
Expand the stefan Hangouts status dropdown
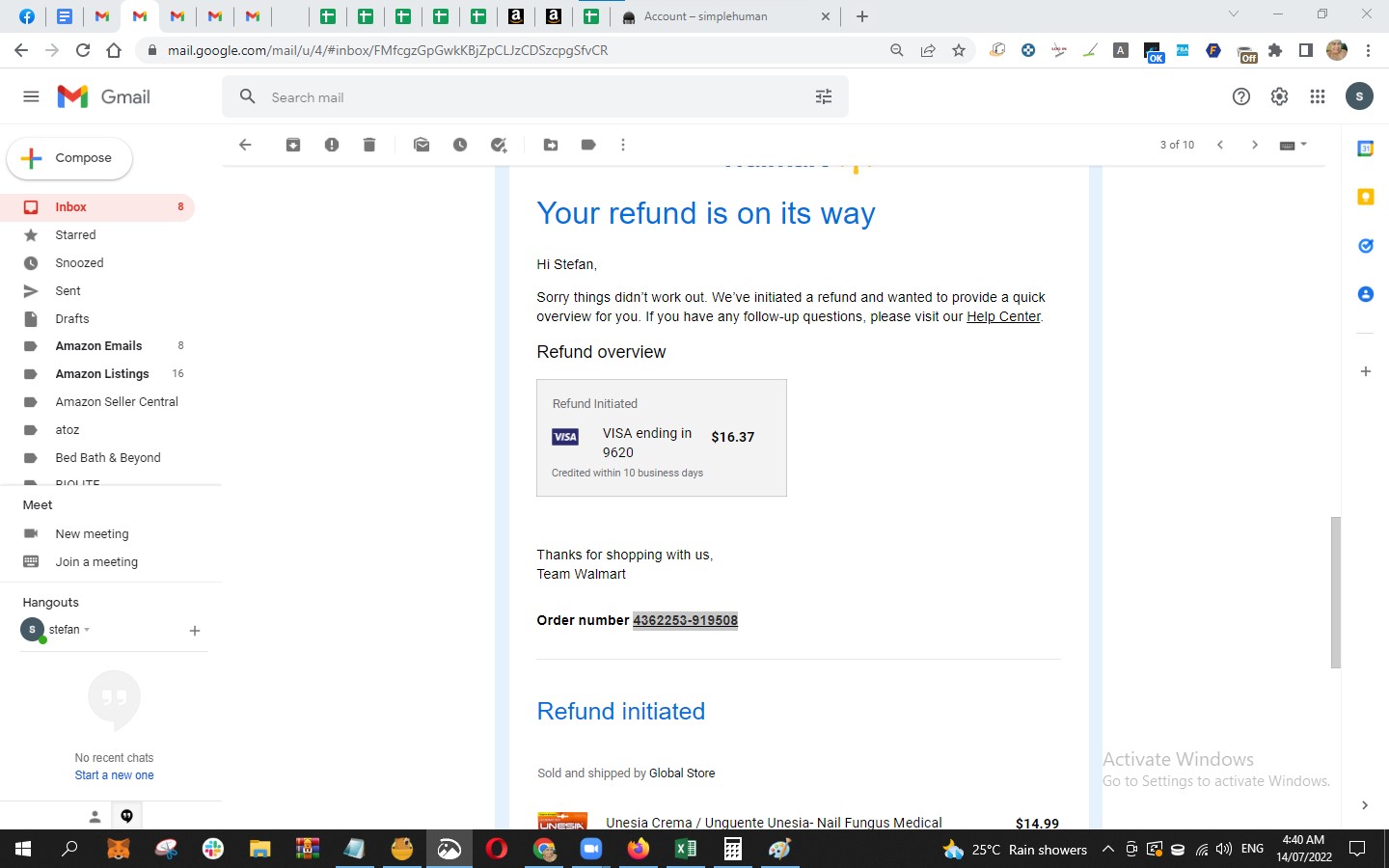87,630
